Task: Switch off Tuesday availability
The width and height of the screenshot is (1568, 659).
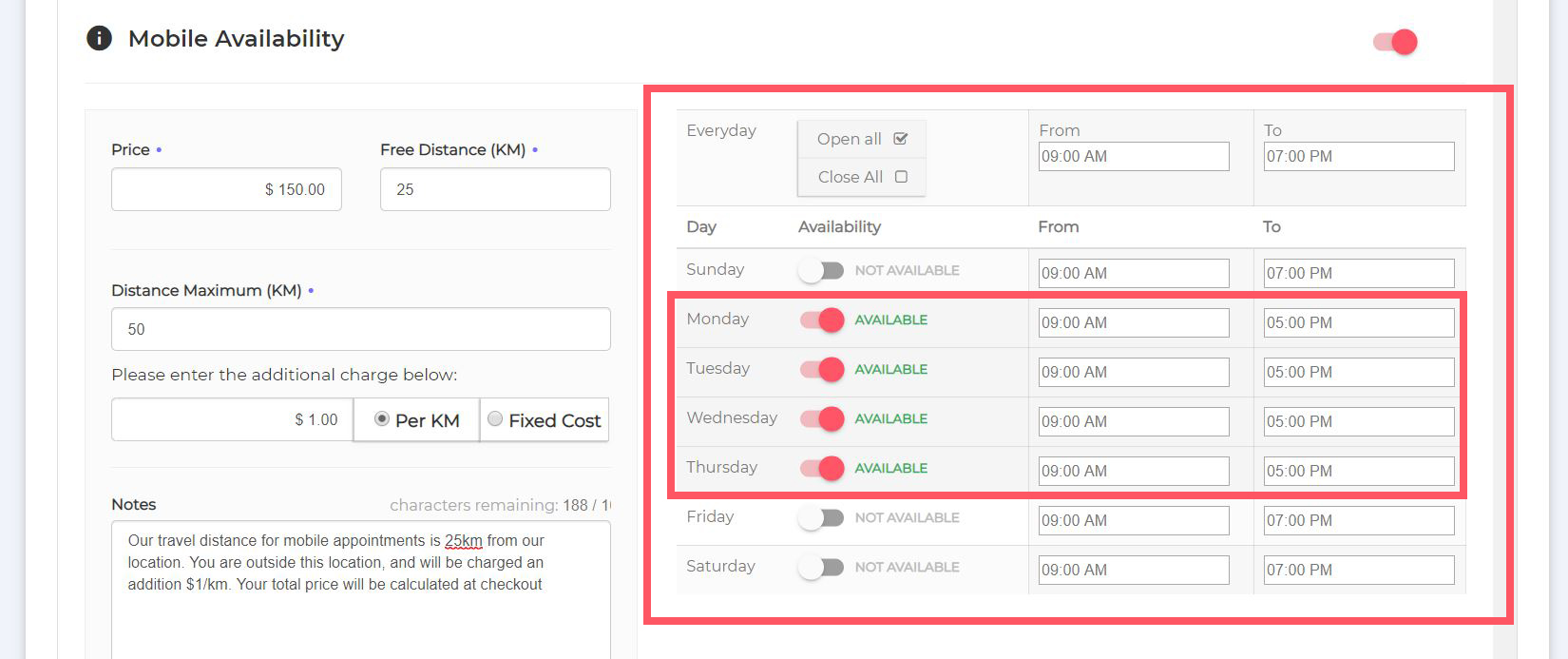Action: click(x=821, y=370)
